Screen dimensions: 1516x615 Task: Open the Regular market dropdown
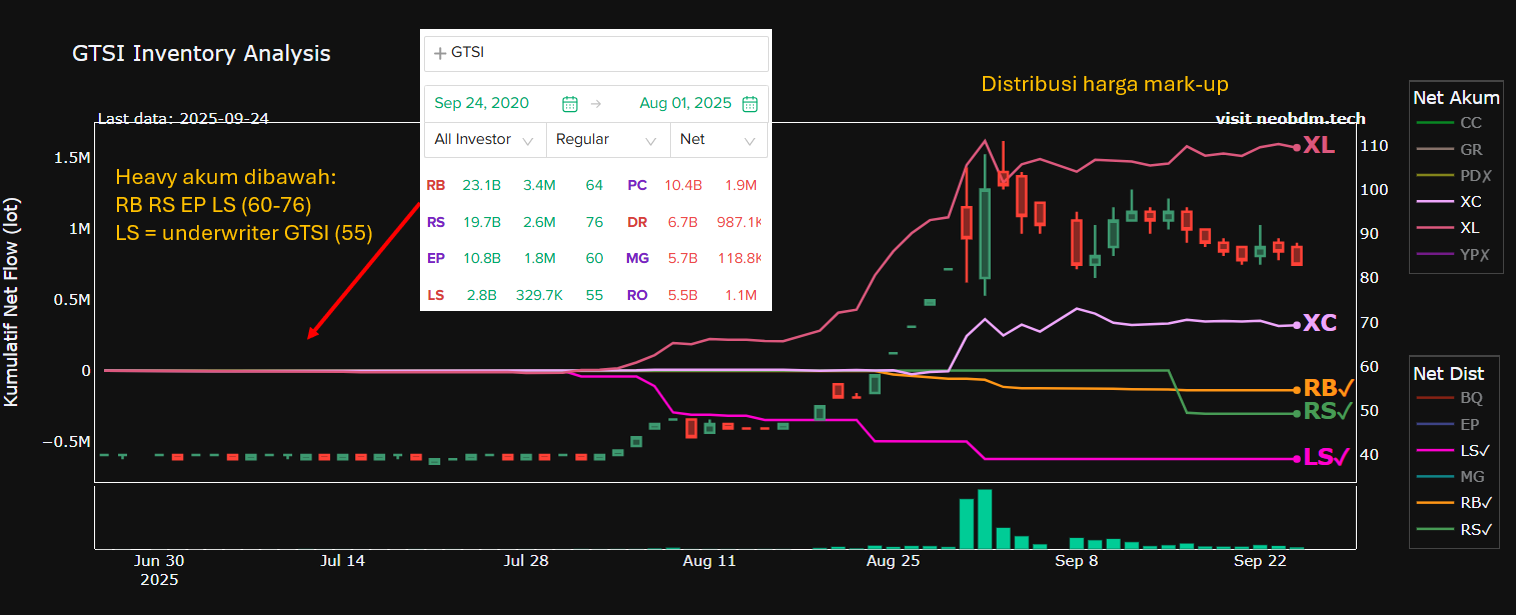607,140
